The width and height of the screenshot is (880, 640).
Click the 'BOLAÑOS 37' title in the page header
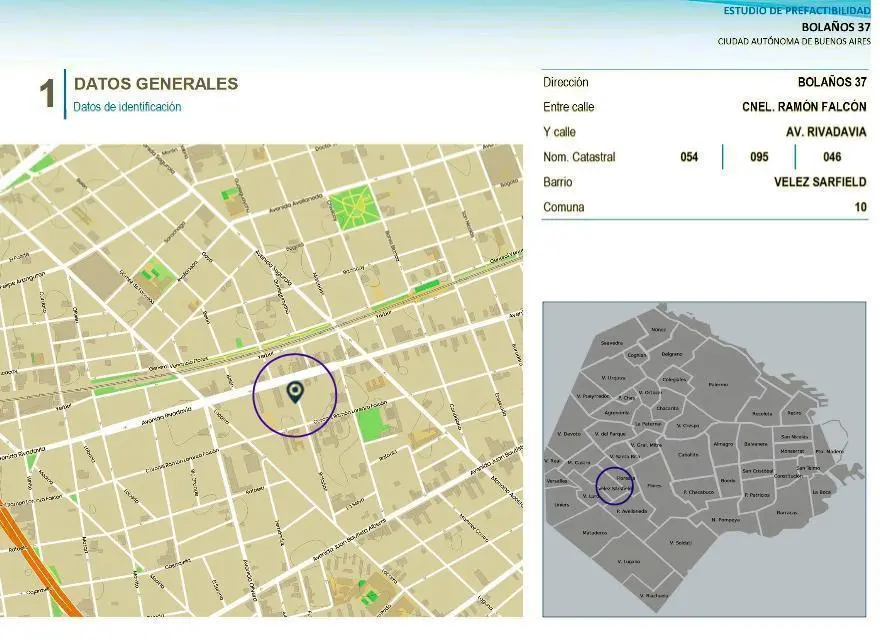coord(836,26)
